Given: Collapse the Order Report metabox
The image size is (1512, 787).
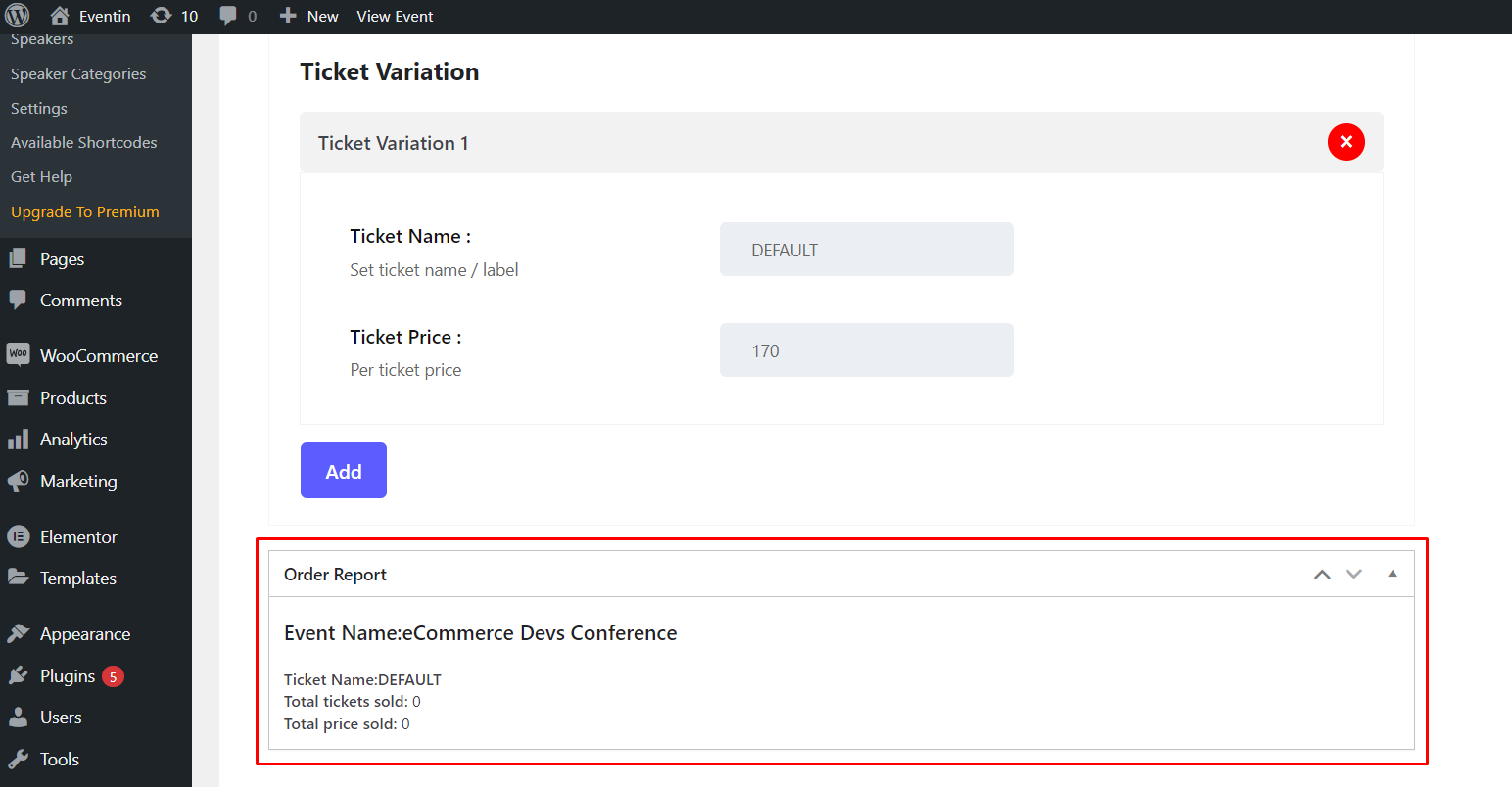Looking at the screenshot, I should pos(1392,573).
